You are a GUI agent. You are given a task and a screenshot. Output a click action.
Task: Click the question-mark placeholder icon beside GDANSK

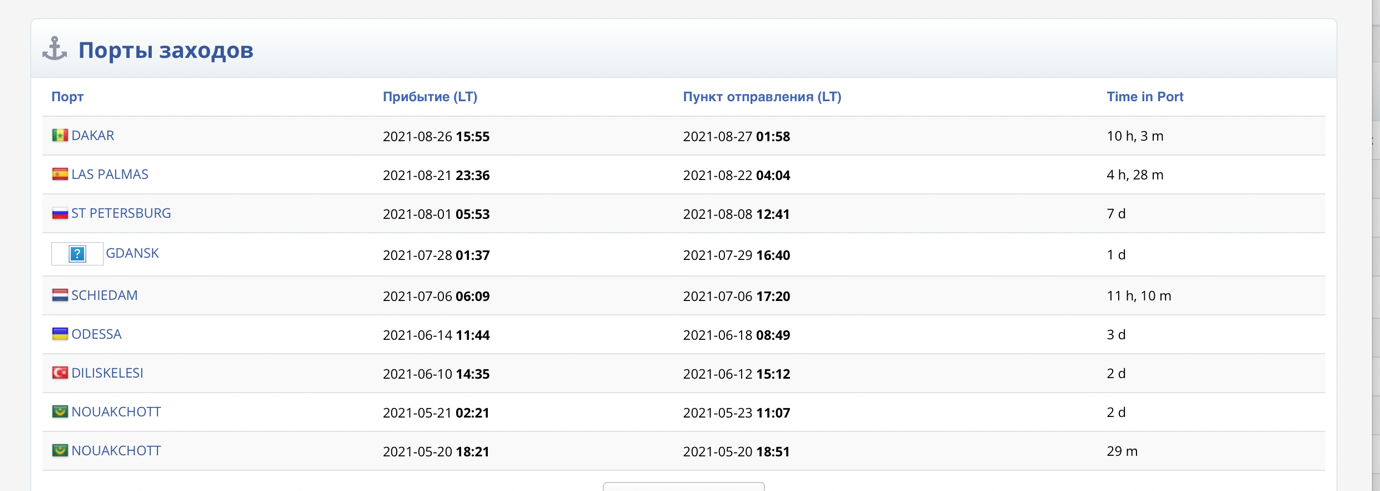click(x=77, y=254)
